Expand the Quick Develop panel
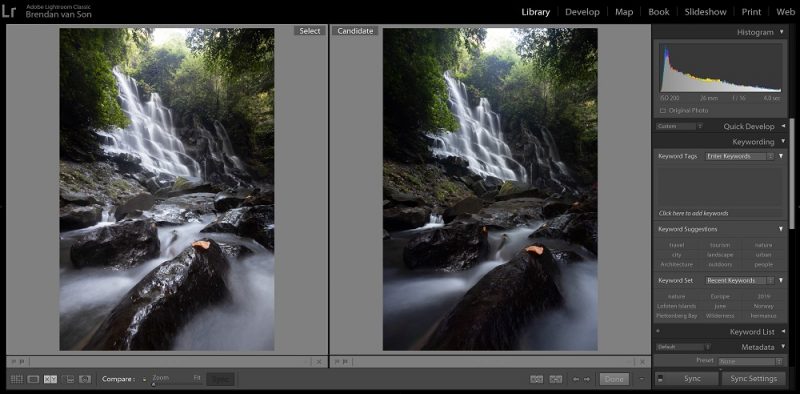Image resolution: width=800 pixels, height=394 pixels. click(783, 126)
